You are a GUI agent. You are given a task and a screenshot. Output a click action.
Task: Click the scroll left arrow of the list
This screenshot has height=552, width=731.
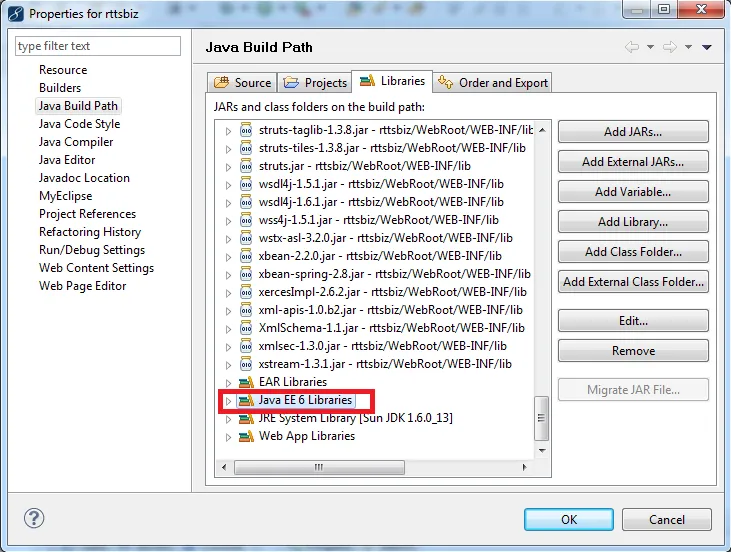pyautogui.click(x=224, y=467)
